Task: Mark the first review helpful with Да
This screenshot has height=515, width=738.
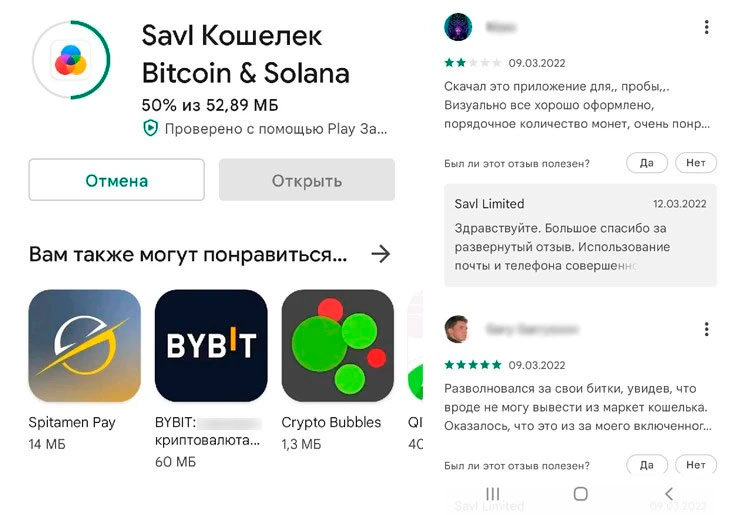Action: [x=647, y=163]
